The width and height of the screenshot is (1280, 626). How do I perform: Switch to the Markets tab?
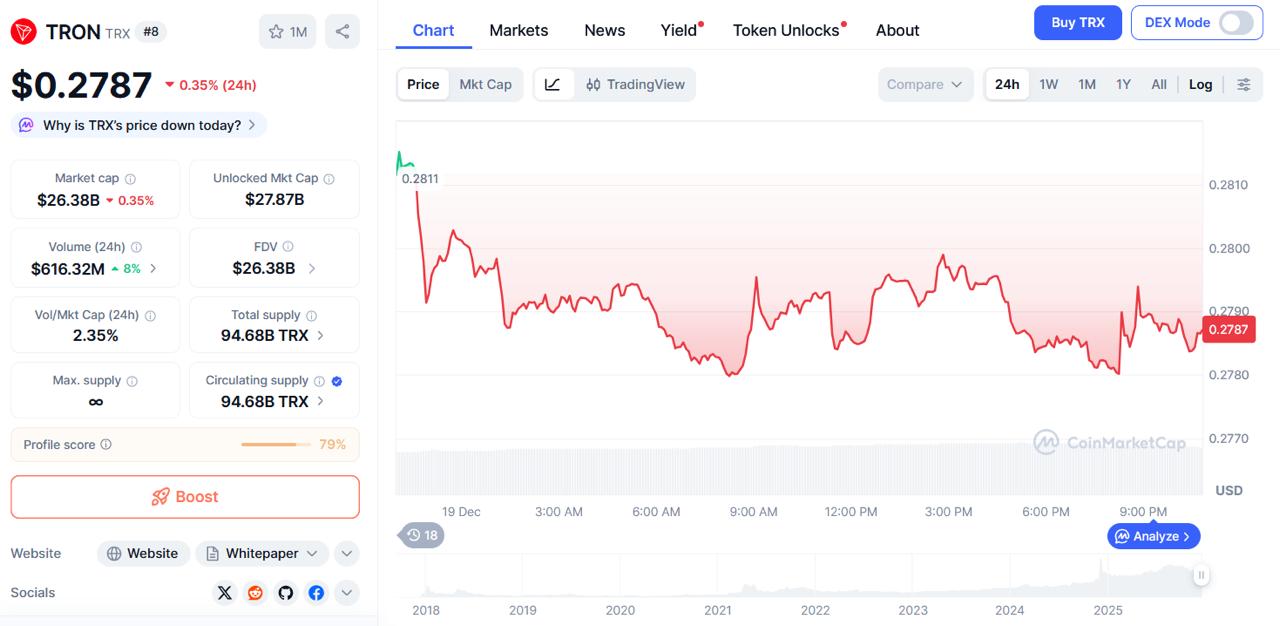(518, 30)
